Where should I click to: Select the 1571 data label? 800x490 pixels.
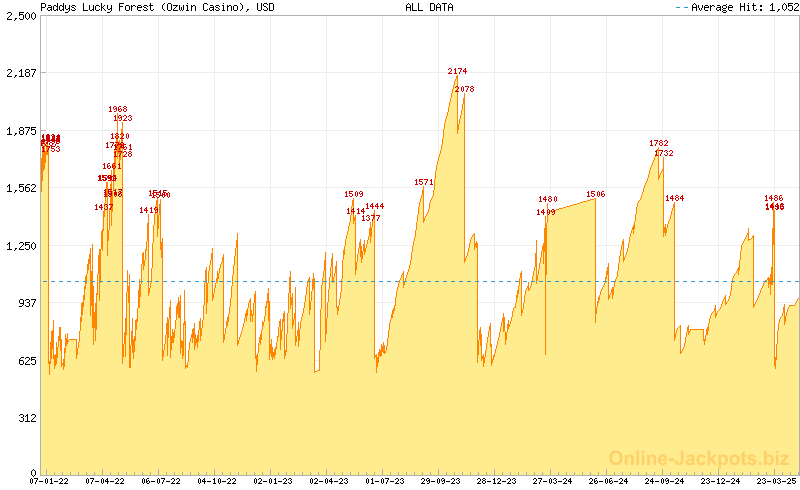point(424,182)
